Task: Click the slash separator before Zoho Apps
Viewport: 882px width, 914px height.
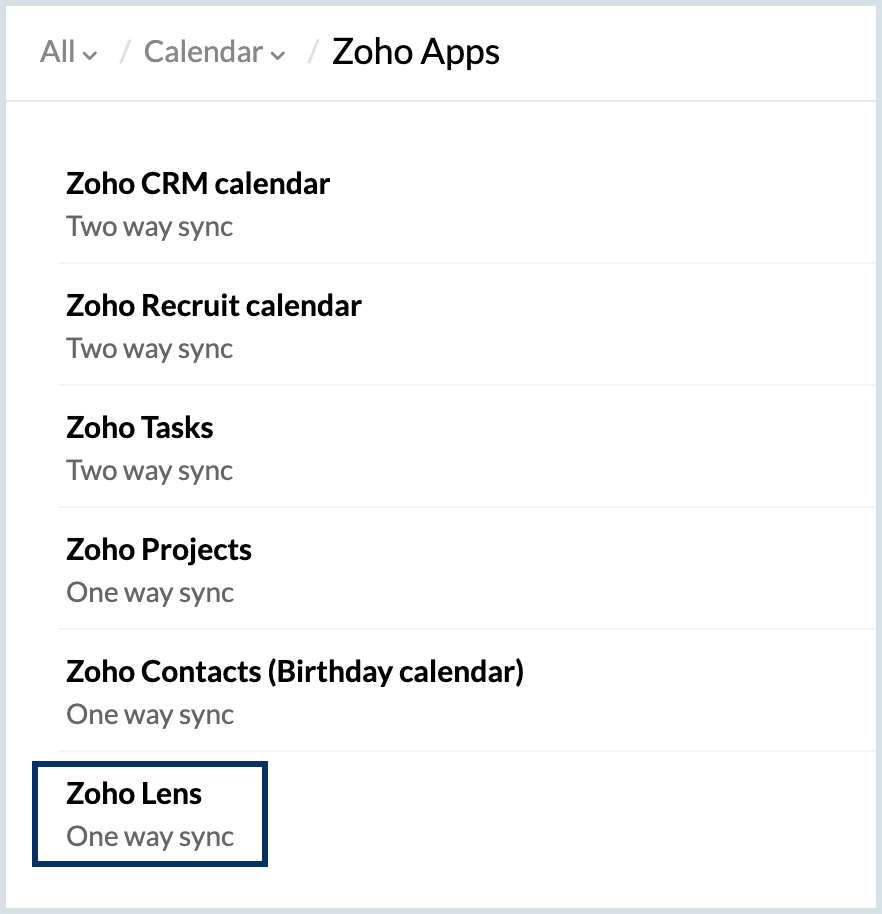Action: tap(313, 52)
